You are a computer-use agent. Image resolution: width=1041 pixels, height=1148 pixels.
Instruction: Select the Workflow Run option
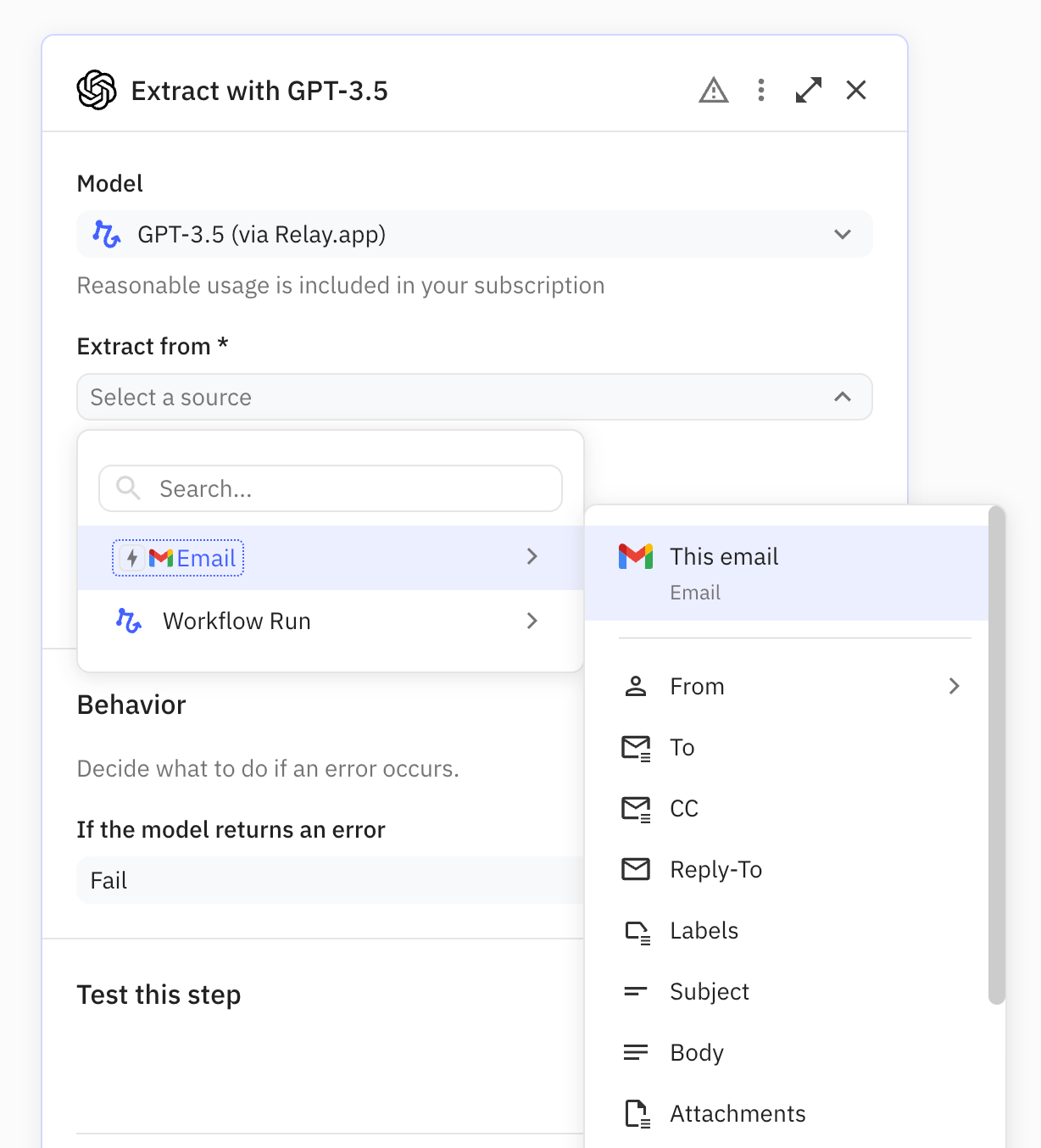point(331,621)
